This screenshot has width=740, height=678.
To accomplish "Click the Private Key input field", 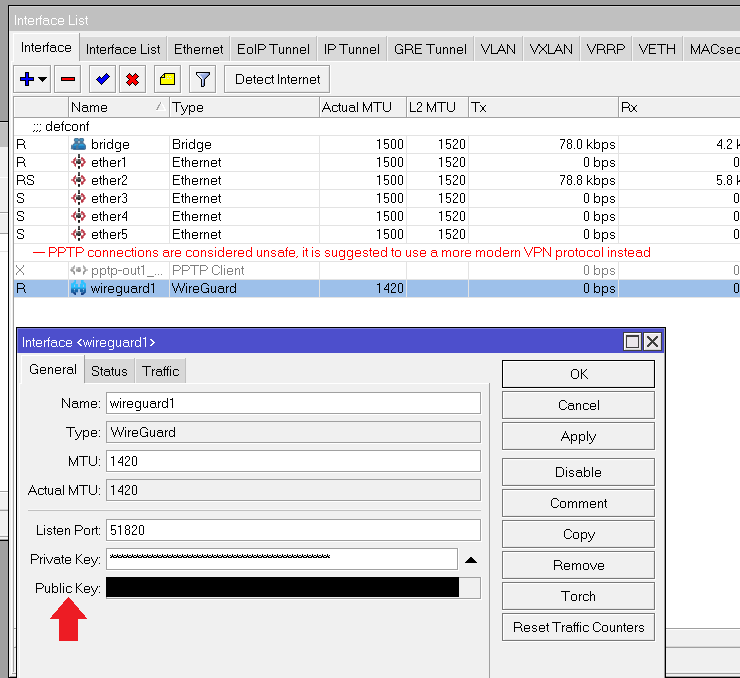I will 282,559.
